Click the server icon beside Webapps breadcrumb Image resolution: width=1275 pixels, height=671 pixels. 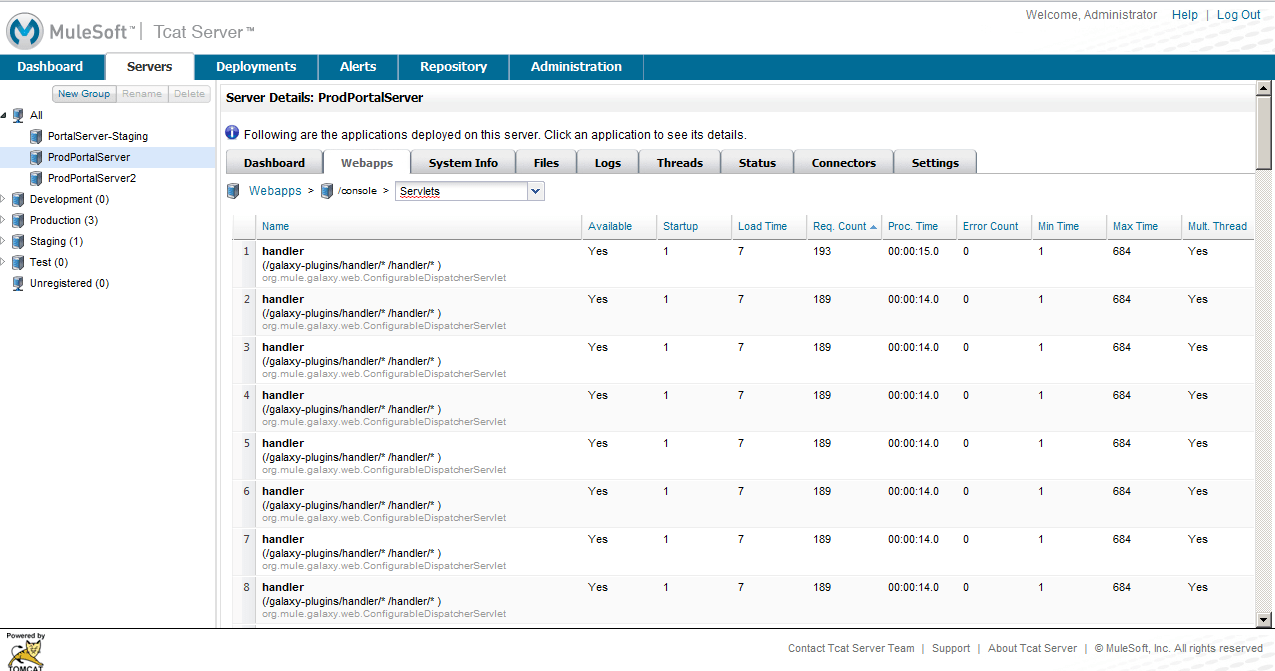click(x=233, y=191)
